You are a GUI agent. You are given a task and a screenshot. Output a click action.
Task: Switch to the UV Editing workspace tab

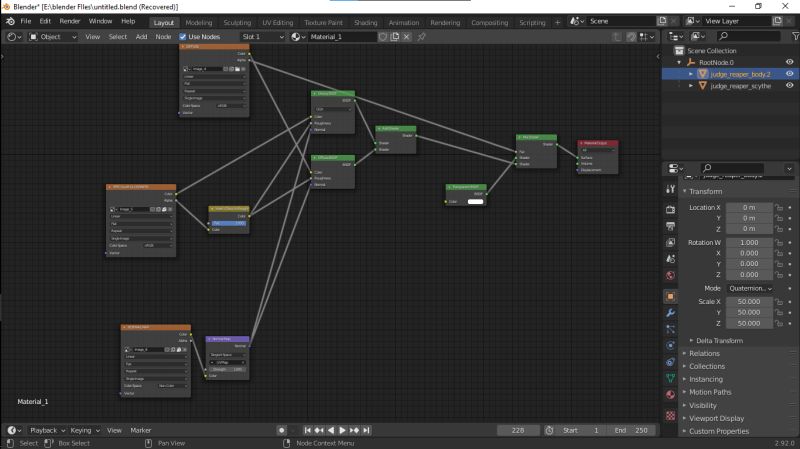(278, 22)
